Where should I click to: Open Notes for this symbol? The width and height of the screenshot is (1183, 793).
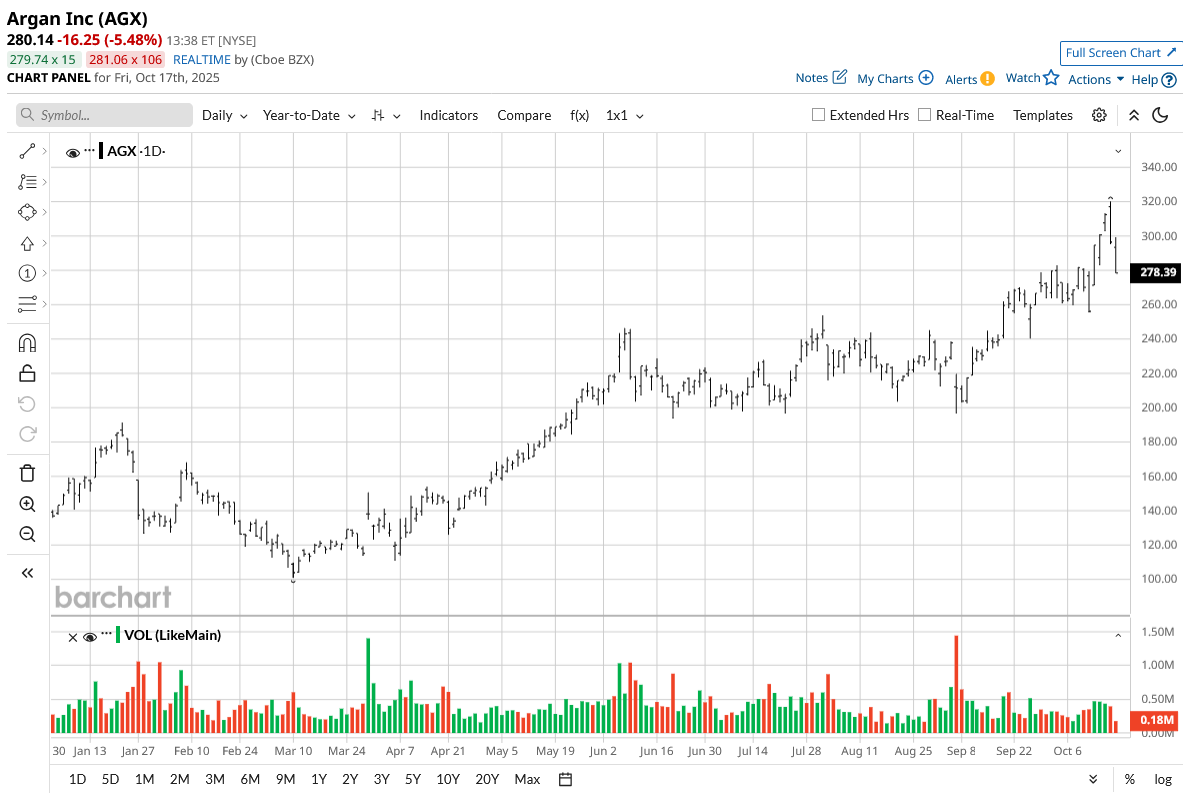[x=821, y=78]
